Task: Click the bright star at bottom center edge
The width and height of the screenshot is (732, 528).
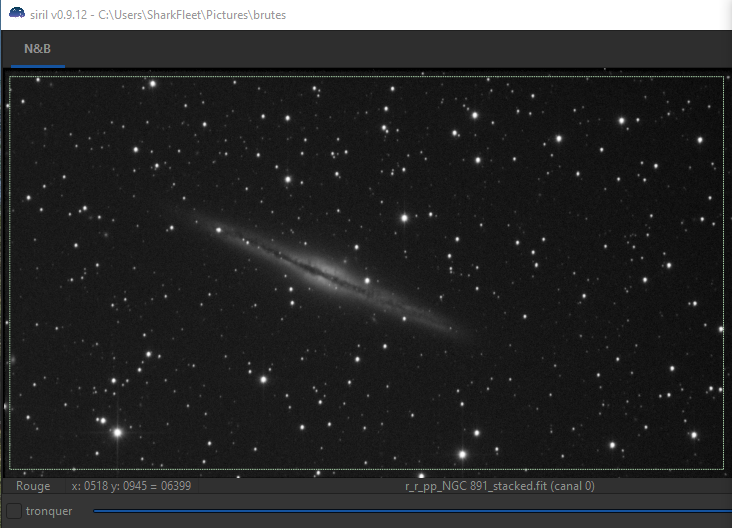Action: tap(462, 454)
